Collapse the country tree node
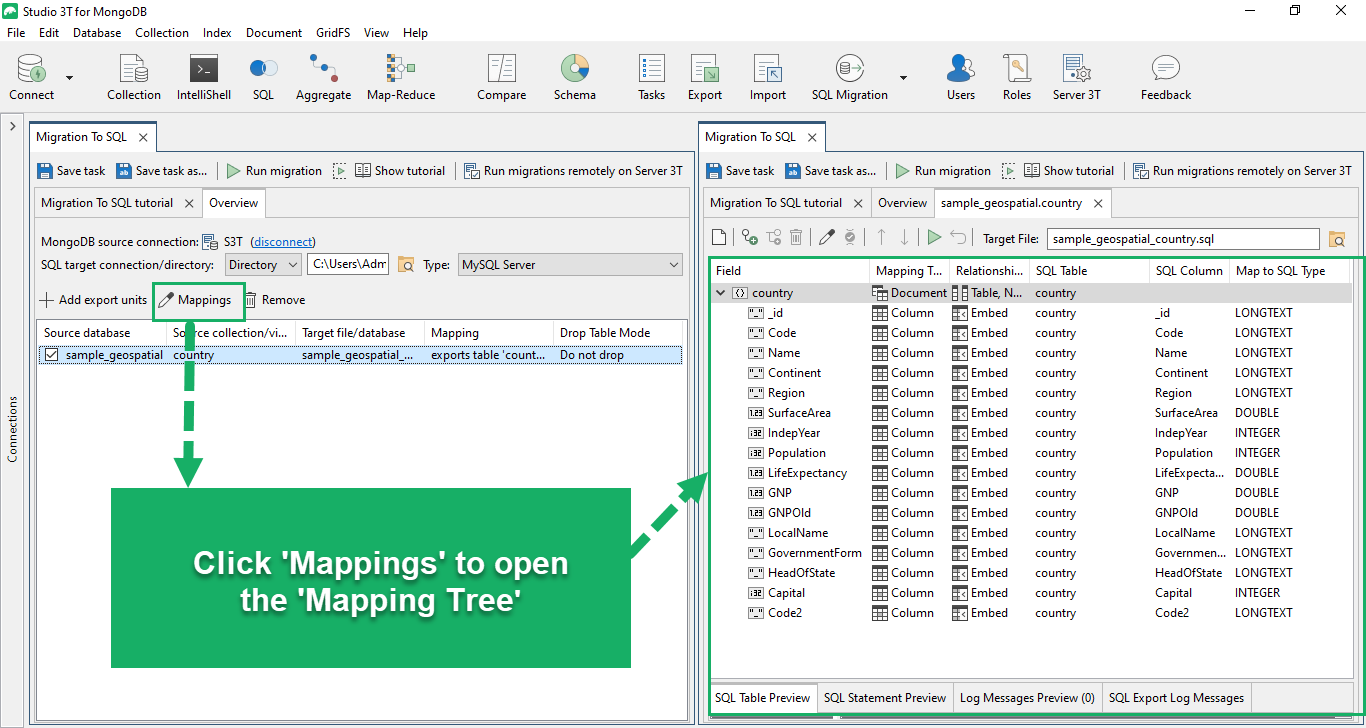The image size is (1366, 728). pyautogui.click(x=720, y=293)
